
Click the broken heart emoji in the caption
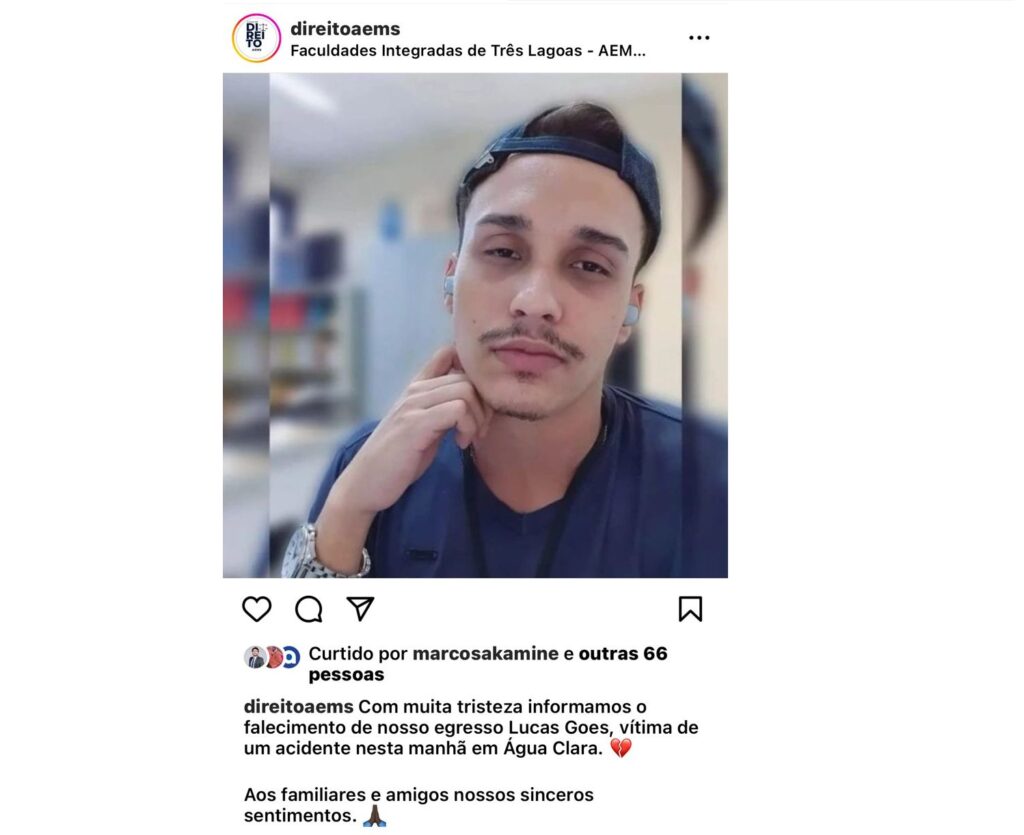coord(620,748)
